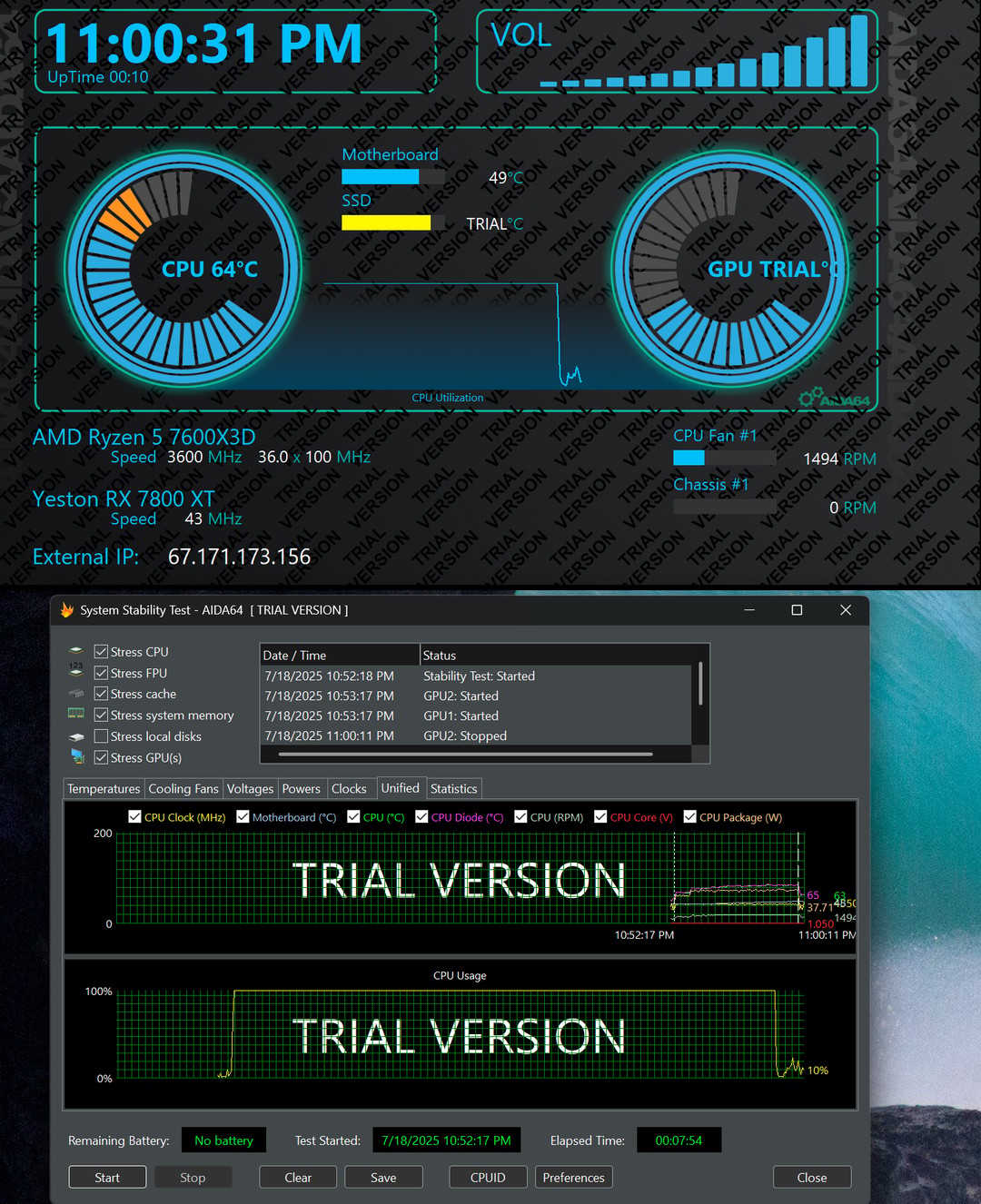Select the 'GPU2: Started' log row
This screenshot has width=981, height=1204.
tap(477, 696)
